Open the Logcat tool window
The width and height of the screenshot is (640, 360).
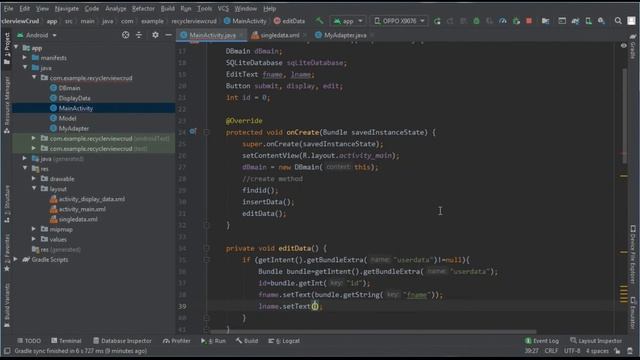[x=284, y=341]
